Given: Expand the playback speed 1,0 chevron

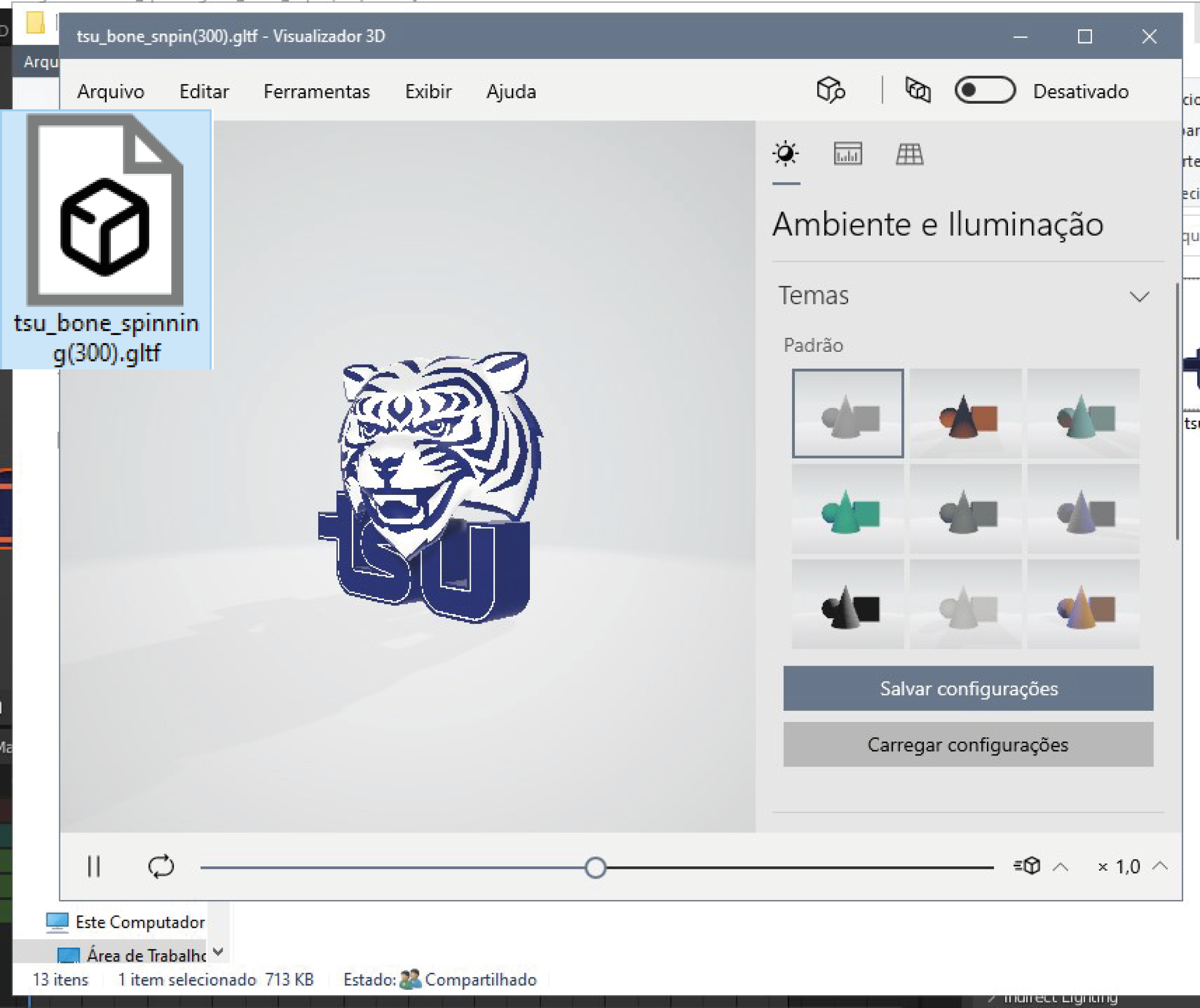Looking at the screenshot, I should (1160, 866).
